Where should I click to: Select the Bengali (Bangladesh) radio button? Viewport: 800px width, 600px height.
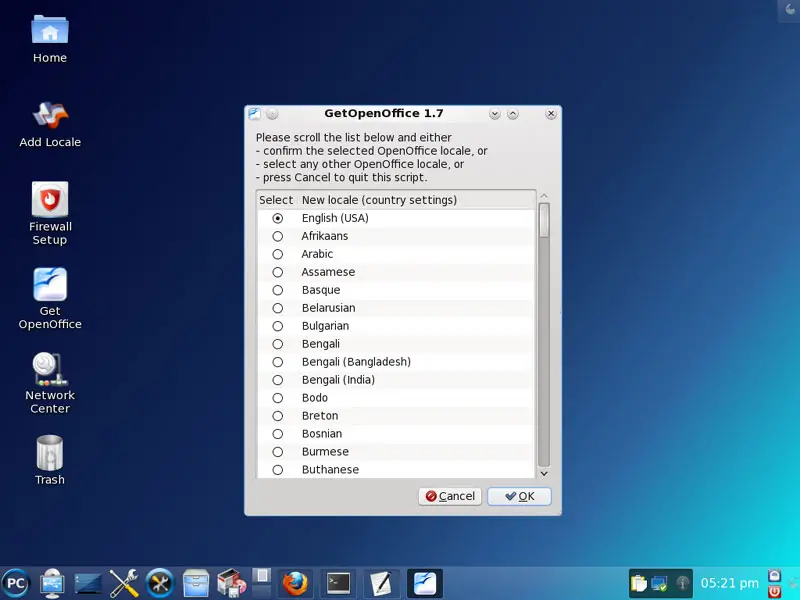click(x=278, y=362)
